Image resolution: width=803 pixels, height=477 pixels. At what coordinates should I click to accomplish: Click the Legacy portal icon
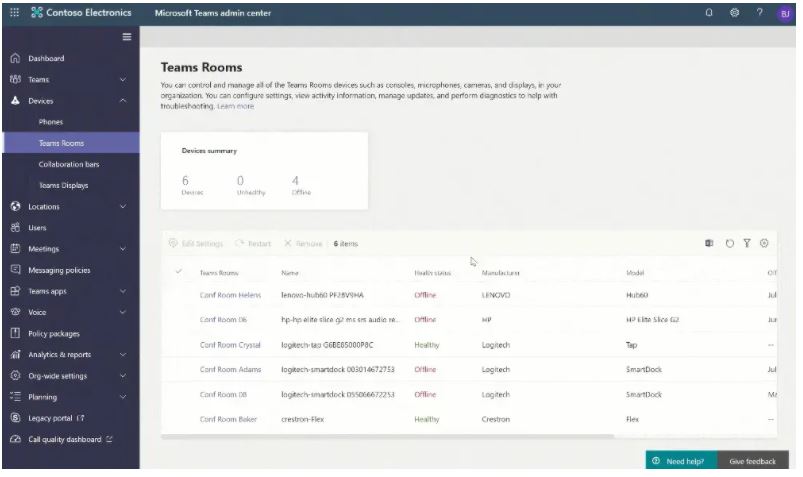pos(15,418)
